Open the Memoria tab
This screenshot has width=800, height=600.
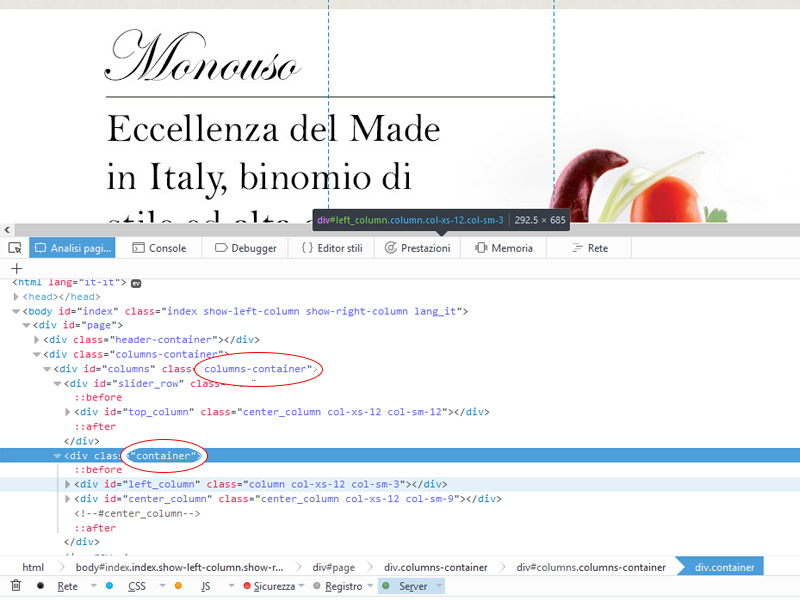504,248
